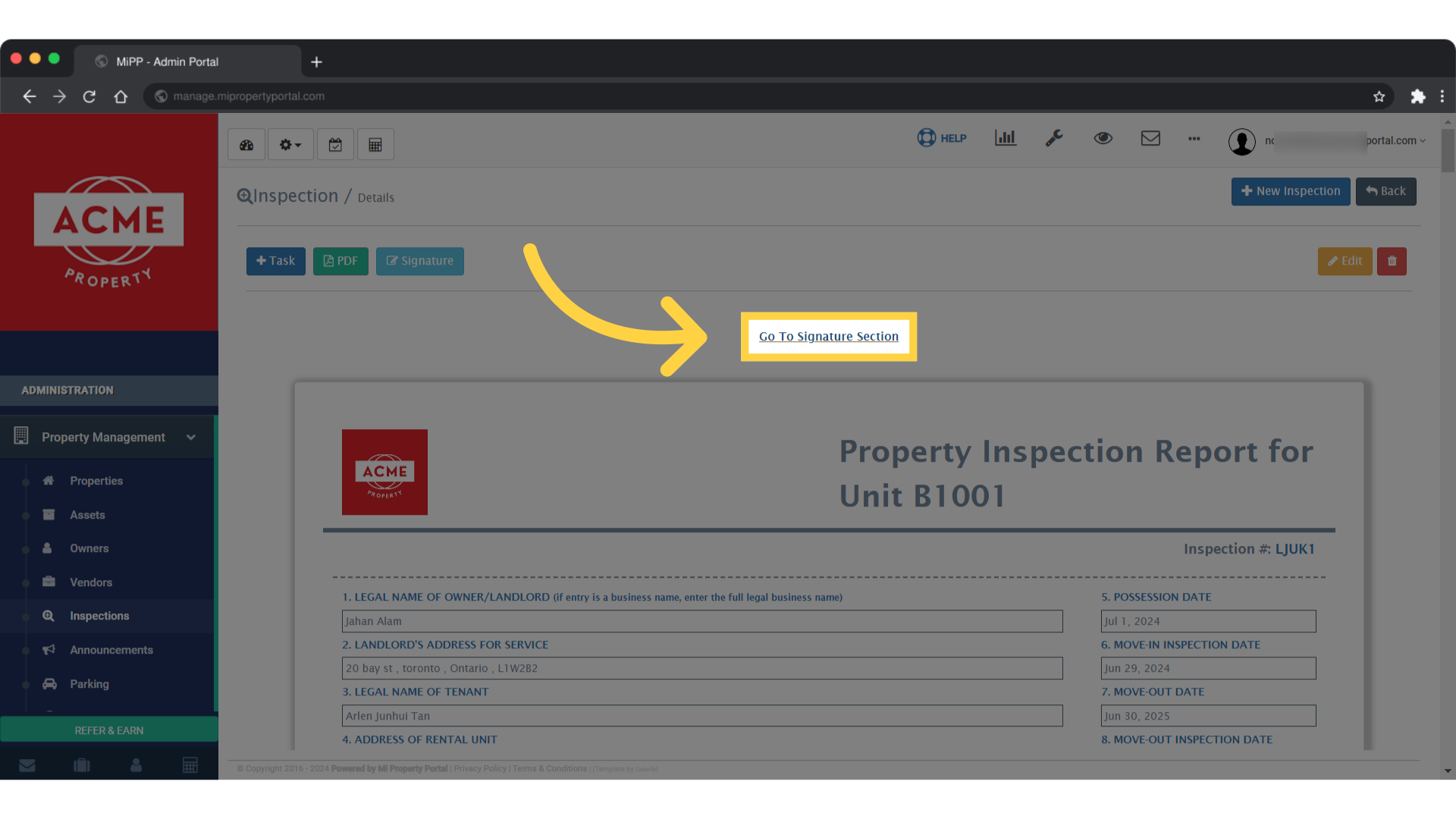Screen dimensions: 1456x819
Task: Click the ellipsis more options icon
Action: pos(1194,139)
